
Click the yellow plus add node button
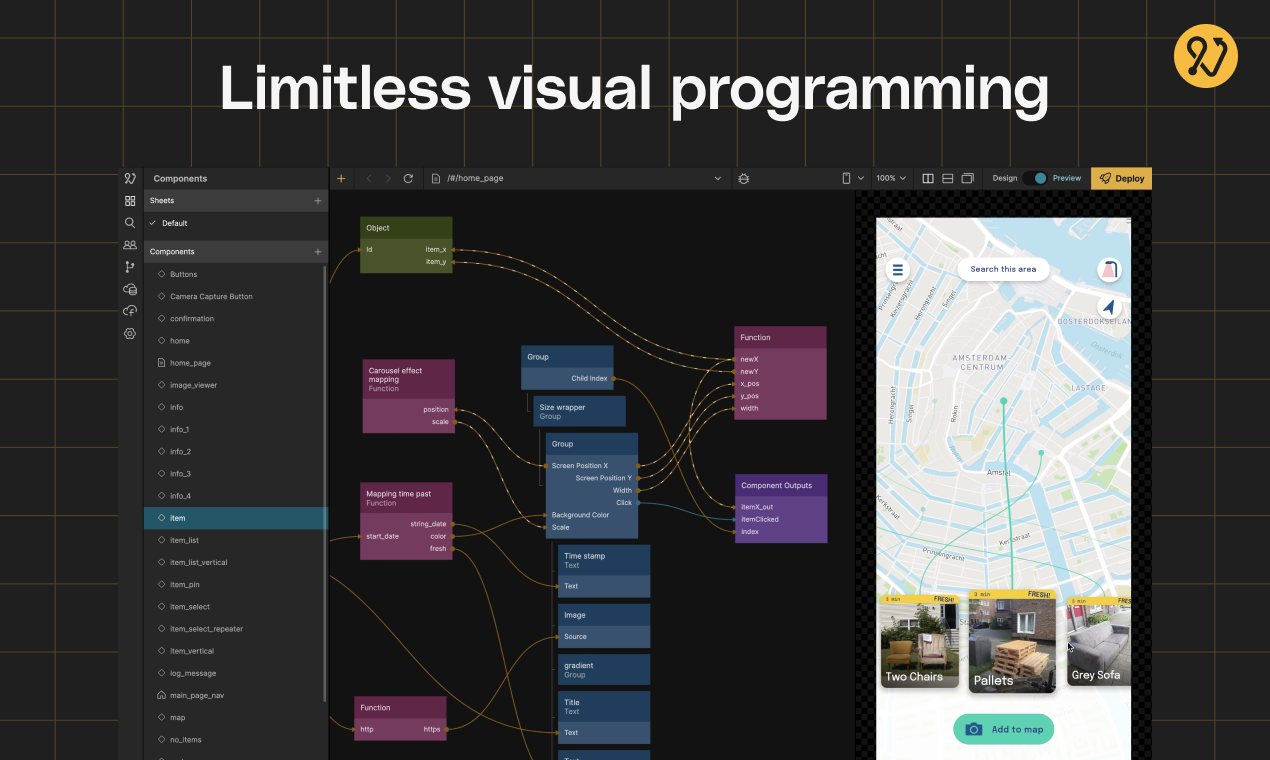coord(341,178)
